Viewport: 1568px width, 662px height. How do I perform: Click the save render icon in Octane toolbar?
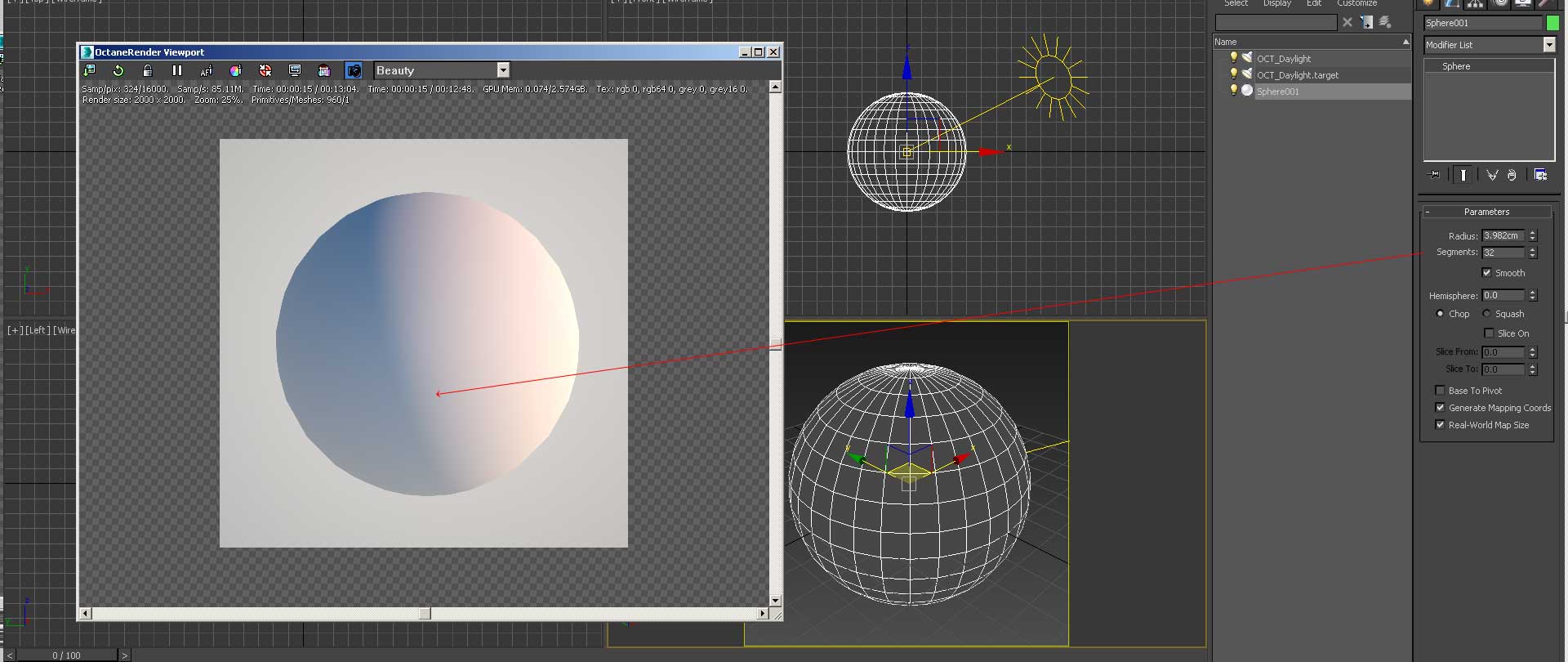89,70
